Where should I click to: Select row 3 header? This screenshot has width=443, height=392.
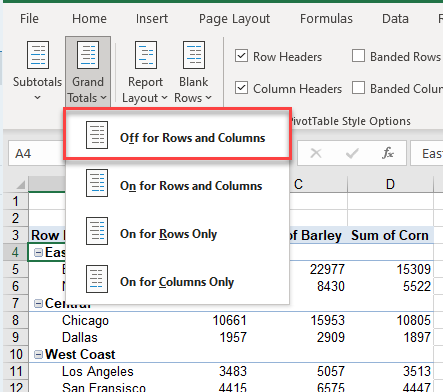15,235
